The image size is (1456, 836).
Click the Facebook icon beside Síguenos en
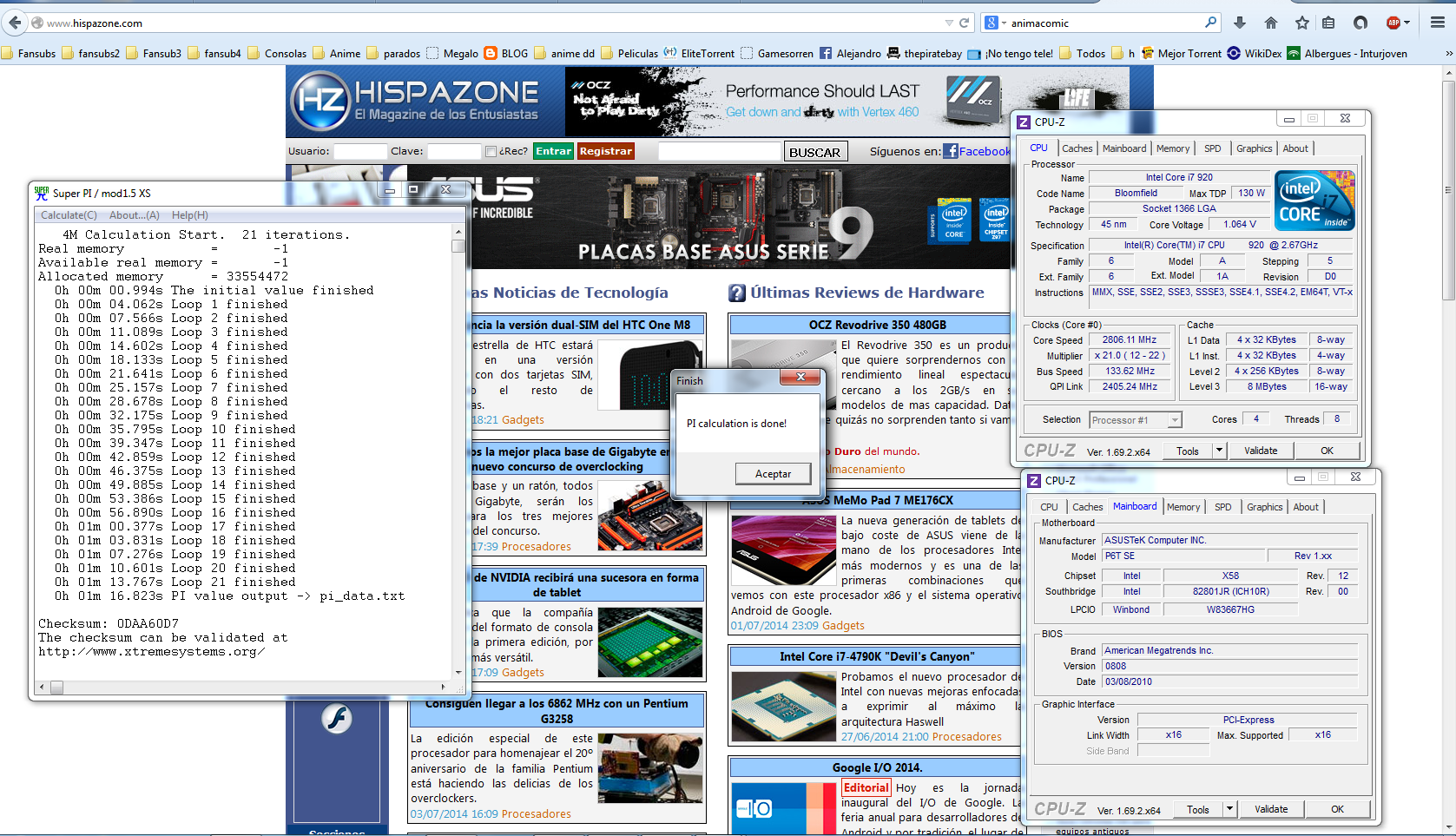pyautogui.click(x=951, y=151)
